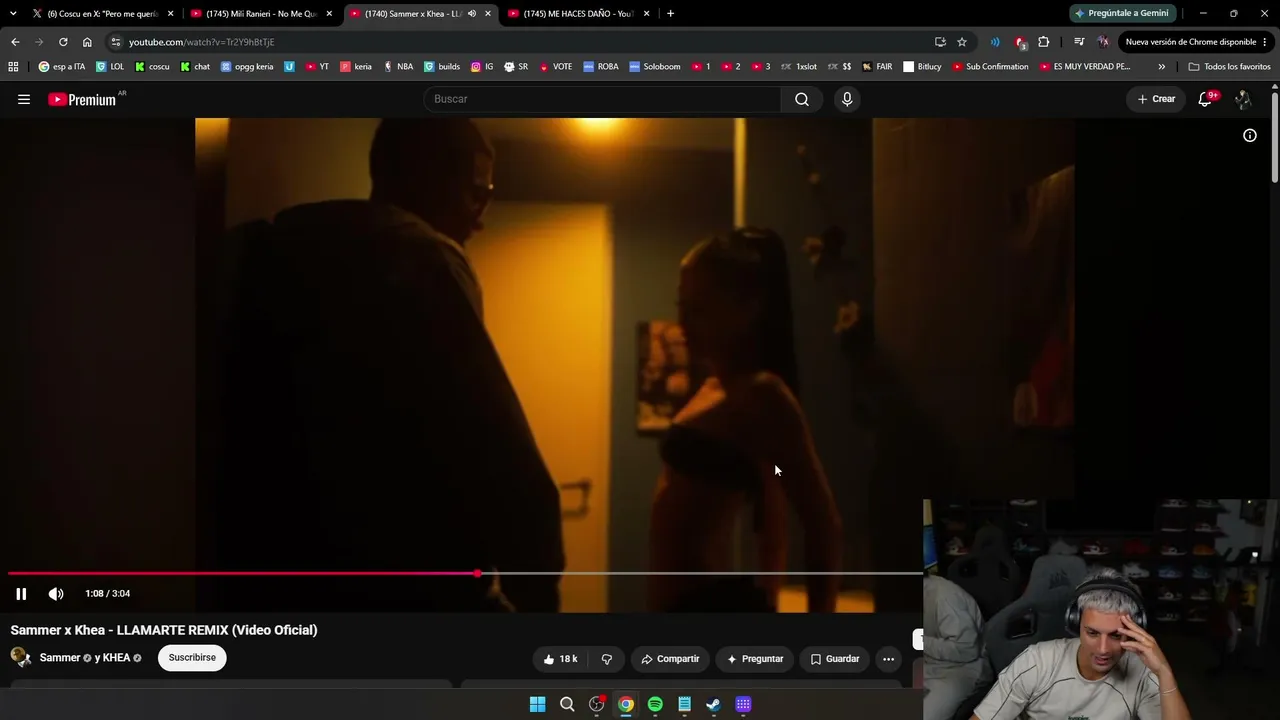Open the Crear menu
Viewport: 1280px width, 720px height.
[x=1156, y=99]
